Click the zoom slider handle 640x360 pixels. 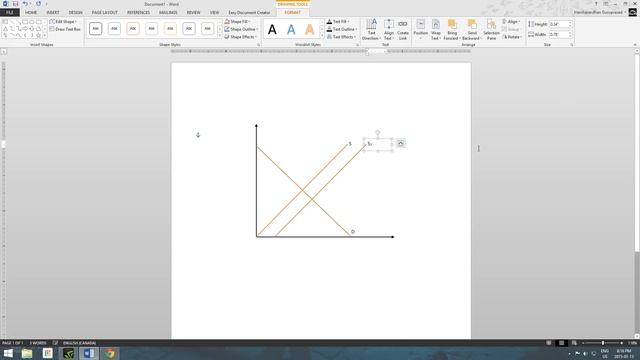[x=603, y=343]
